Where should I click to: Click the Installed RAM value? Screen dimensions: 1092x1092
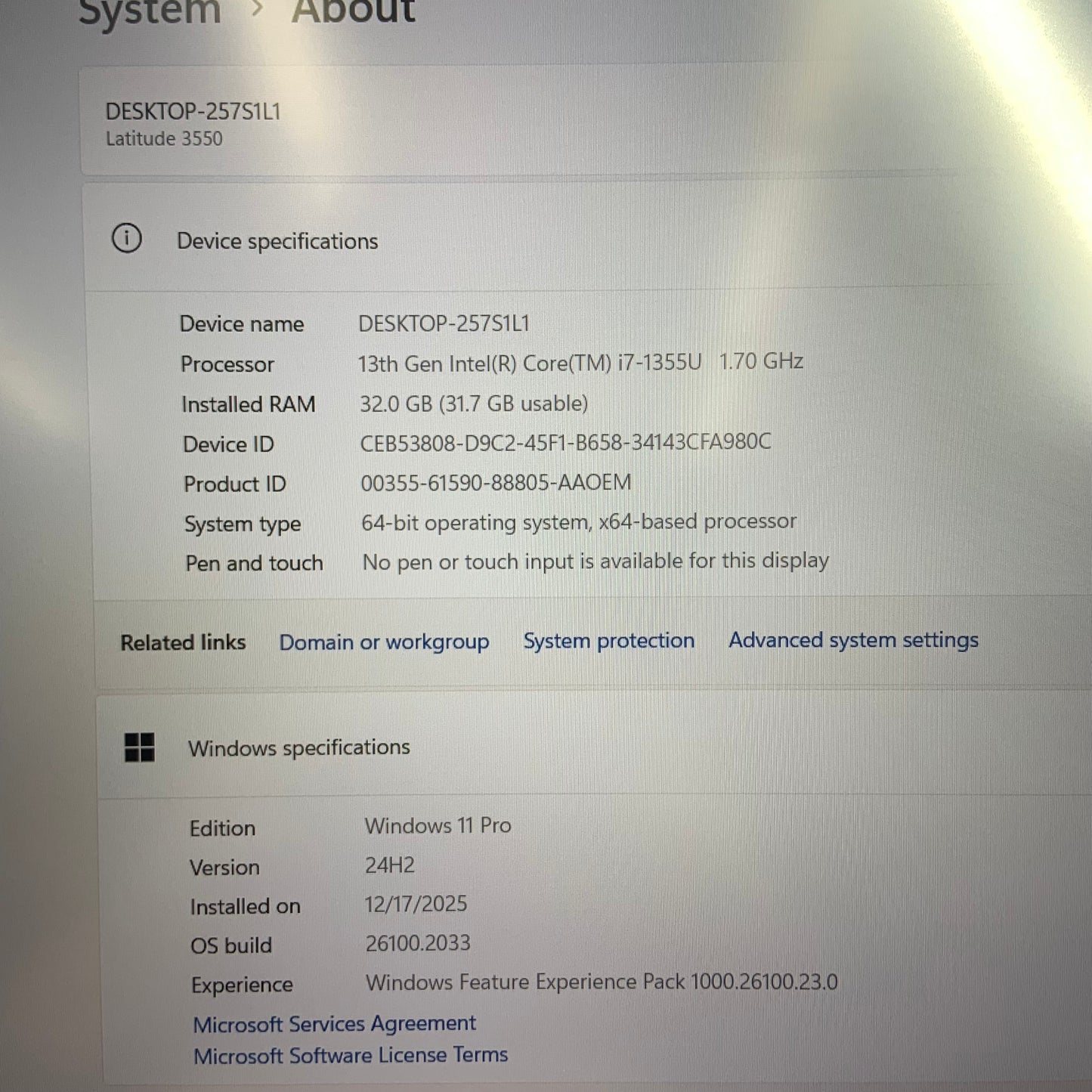(475, 404)
